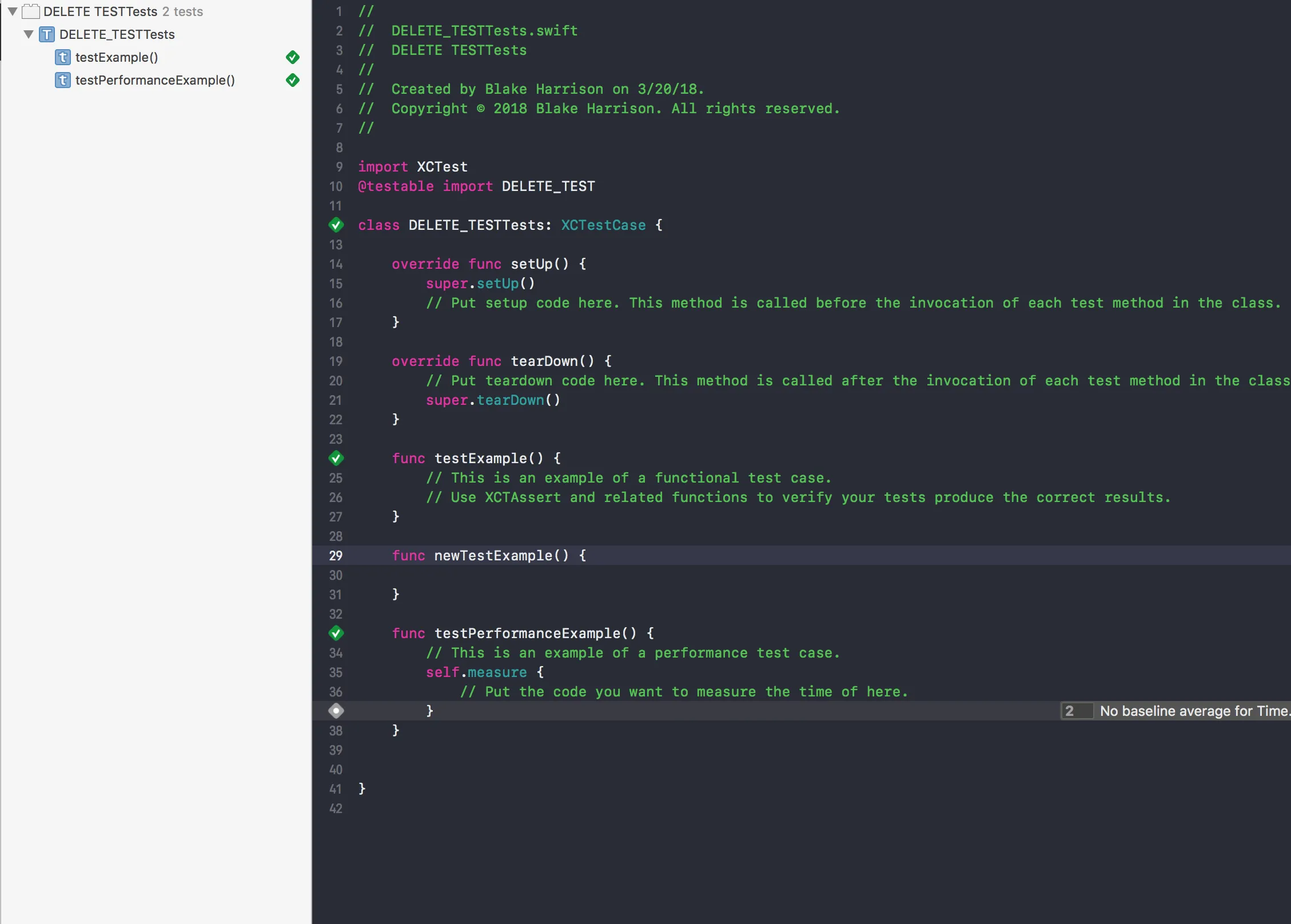Click line number 29 in the gutter
This screenshot has width=1291, height=924.
336,556
